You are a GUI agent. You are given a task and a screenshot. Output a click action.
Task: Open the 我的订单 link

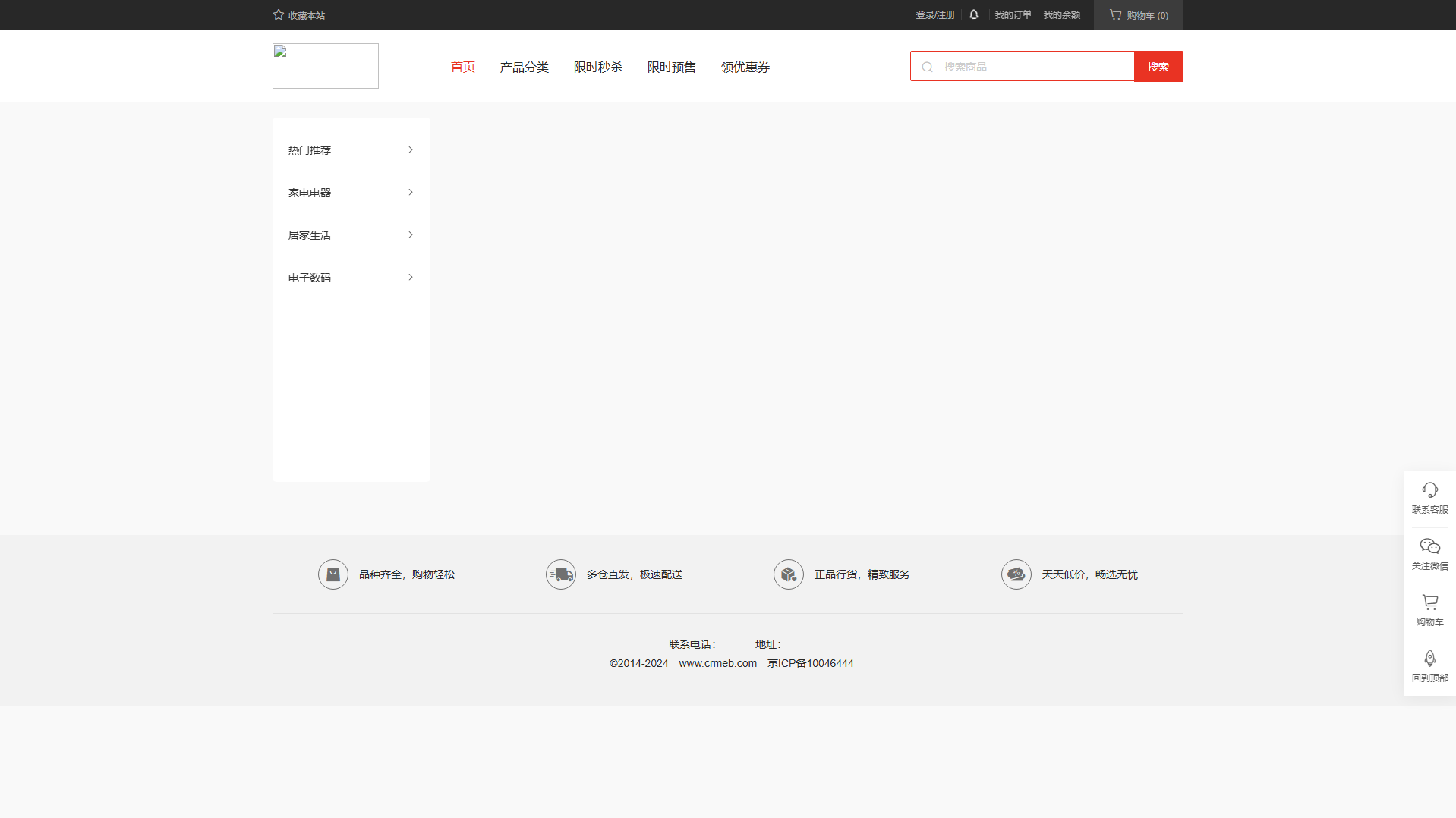coord(1013,15)
